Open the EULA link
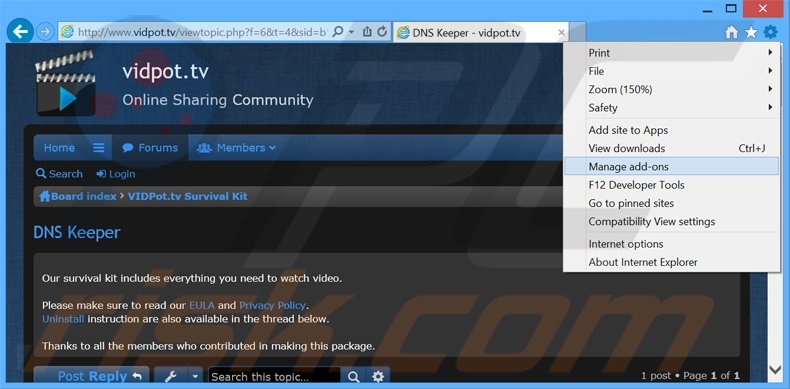 (x=202, y=305)
